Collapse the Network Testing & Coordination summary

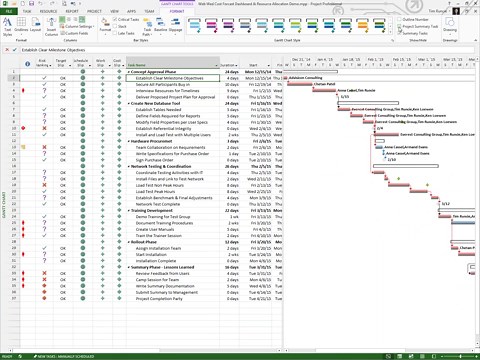129,166
